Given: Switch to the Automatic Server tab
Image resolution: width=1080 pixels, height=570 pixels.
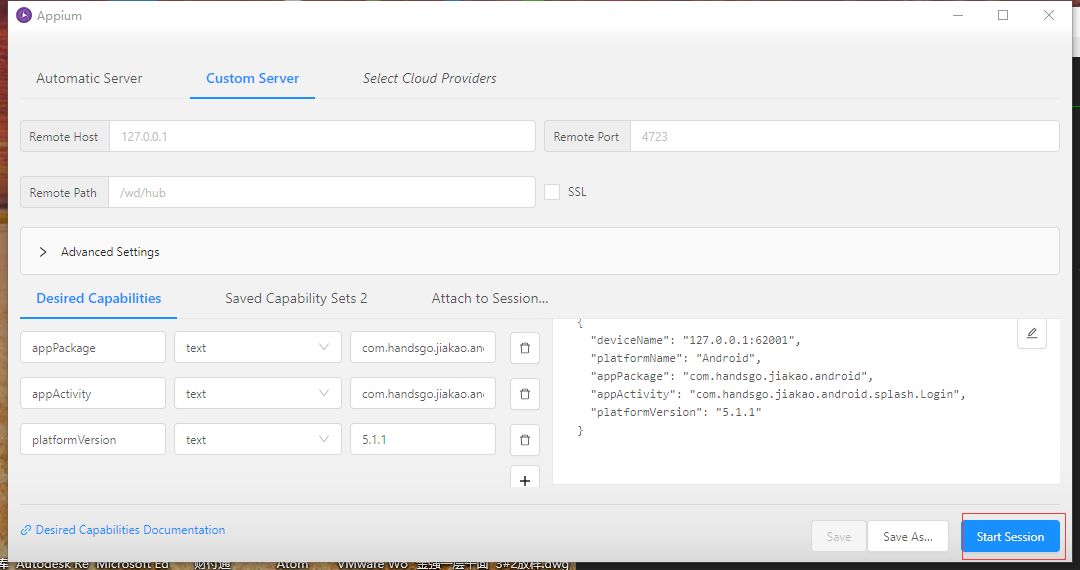Looking at the screenshot, I should (x=90, y=78).
